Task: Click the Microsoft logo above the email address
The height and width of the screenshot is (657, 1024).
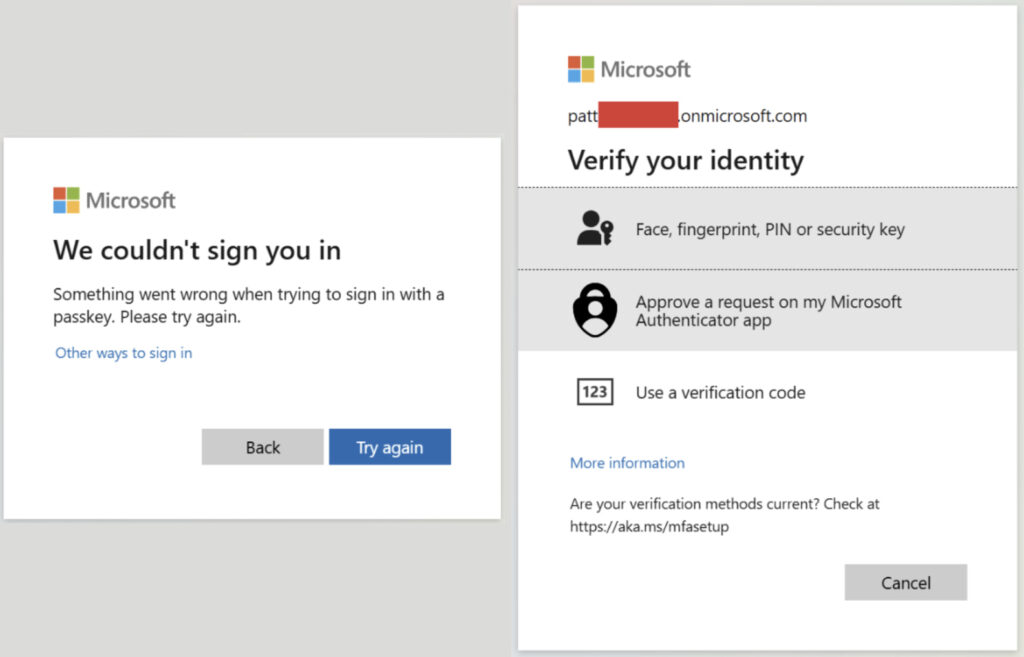Action: (629, 69)
